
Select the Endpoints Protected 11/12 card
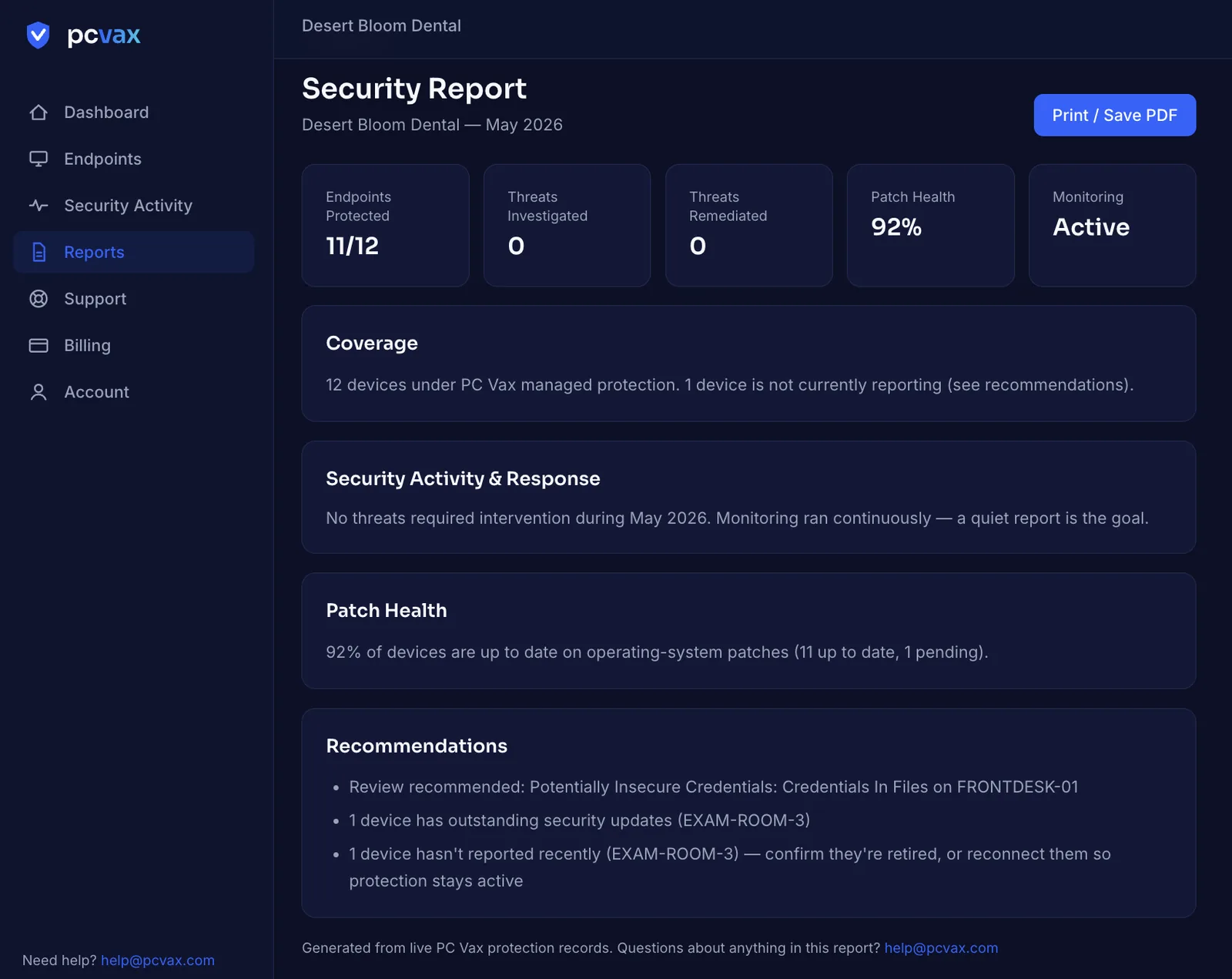click(x=386, y=225)
